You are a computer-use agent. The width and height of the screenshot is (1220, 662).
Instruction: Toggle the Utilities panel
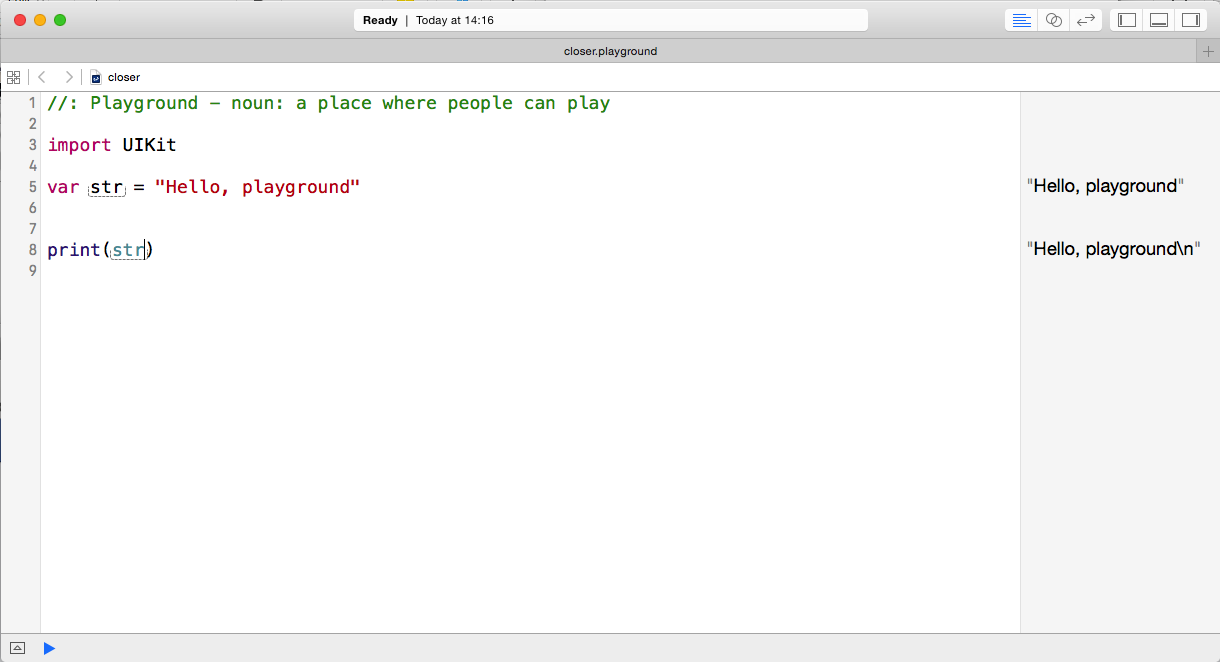coord(1191,20)
